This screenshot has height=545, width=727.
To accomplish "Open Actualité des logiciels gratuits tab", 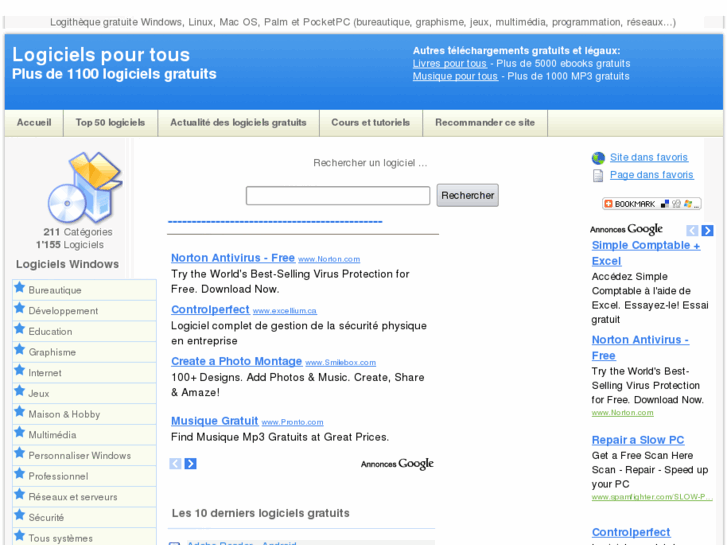I will [x=238, y=122].
